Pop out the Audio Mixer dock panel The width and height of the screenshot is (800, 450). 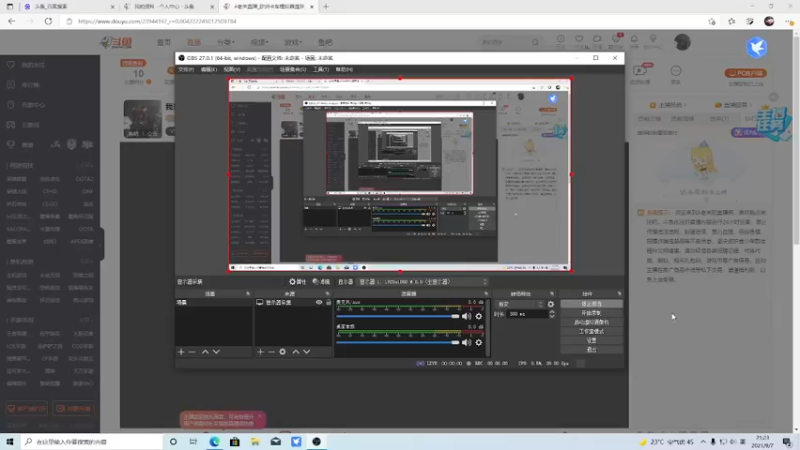tap(486, 294)
